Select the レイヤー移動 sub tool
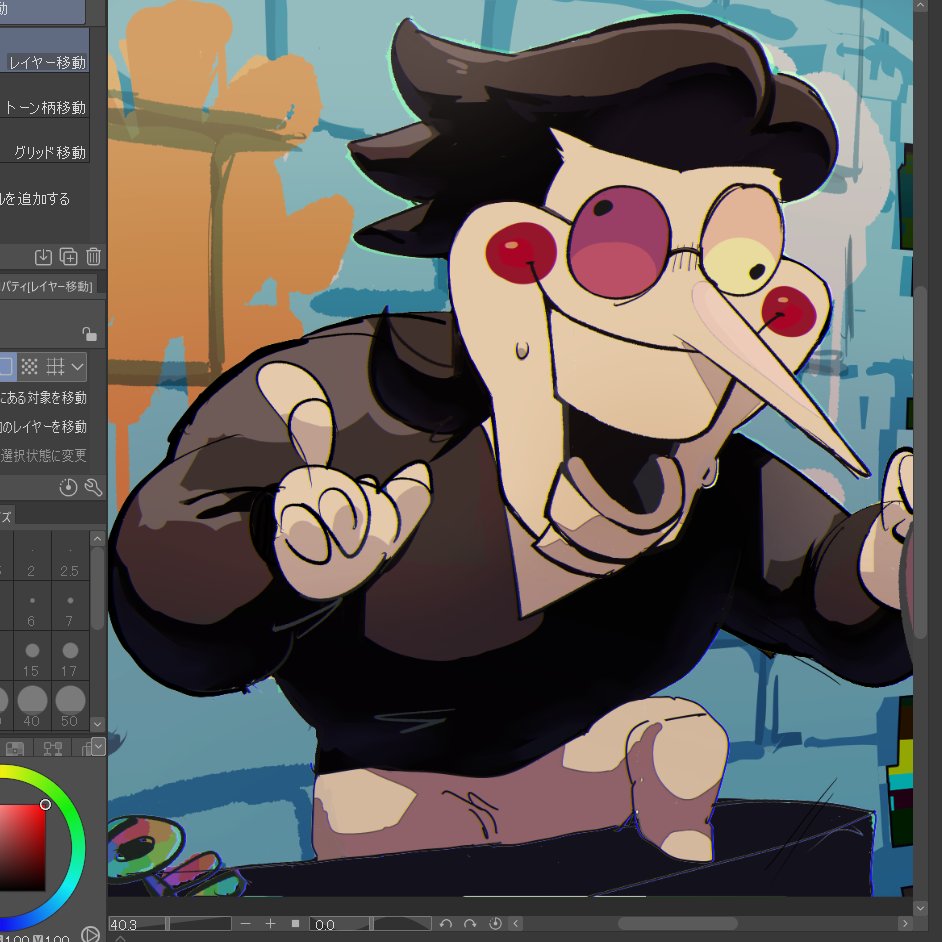This screenshot has width=942, height=942. coord(44,50)
